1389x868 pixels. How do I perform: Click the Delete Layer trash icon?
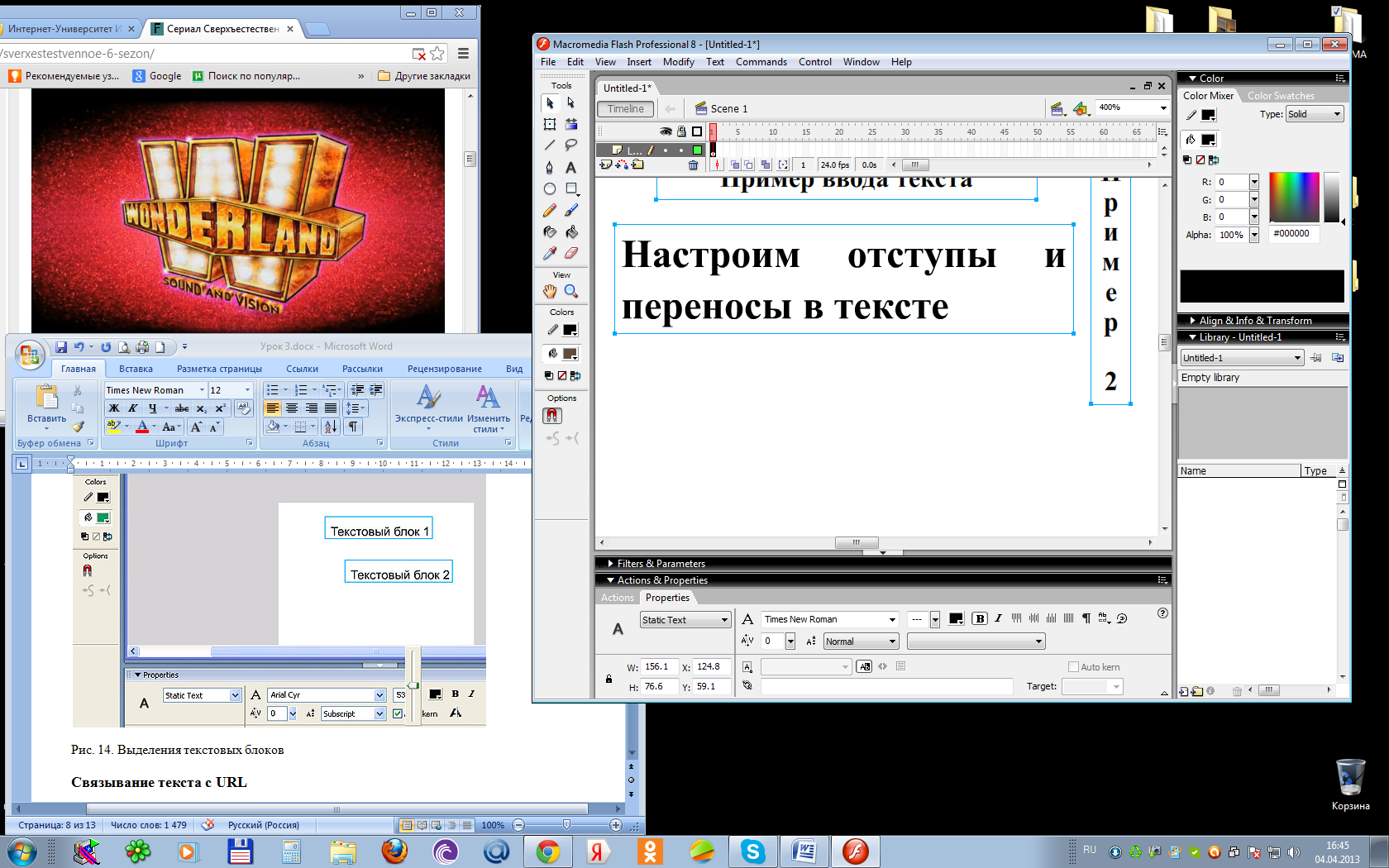pos(693,165)
